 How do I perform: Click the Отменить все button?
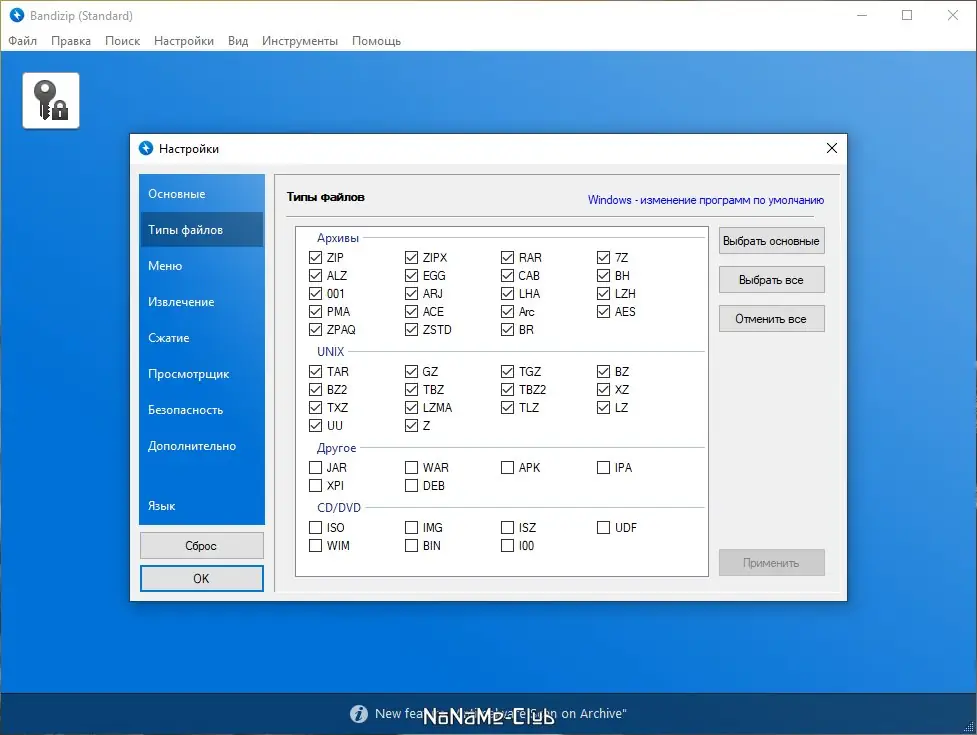771,318
